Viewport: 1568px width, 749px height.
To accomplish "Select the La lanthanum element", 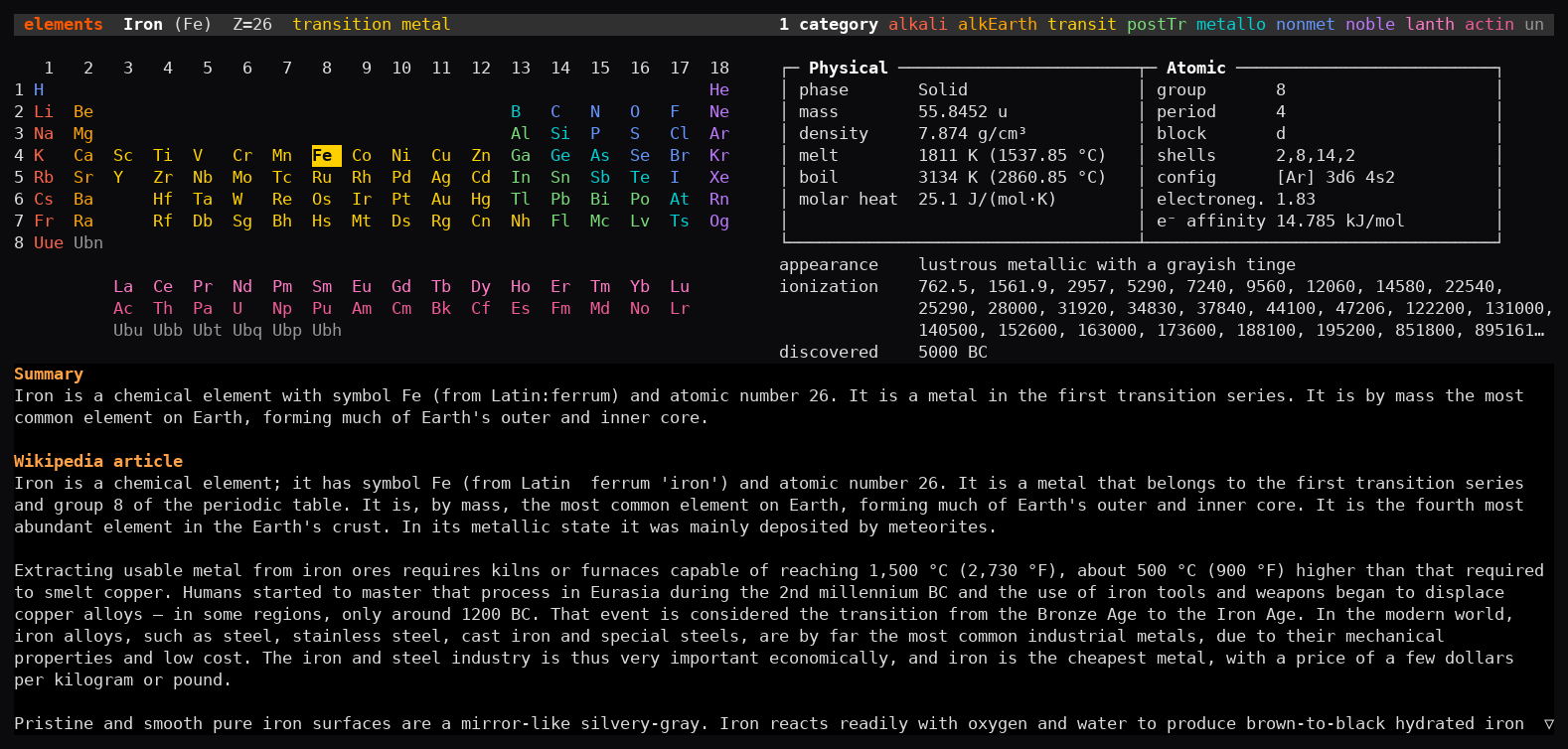I will click(x=123, y=287).
